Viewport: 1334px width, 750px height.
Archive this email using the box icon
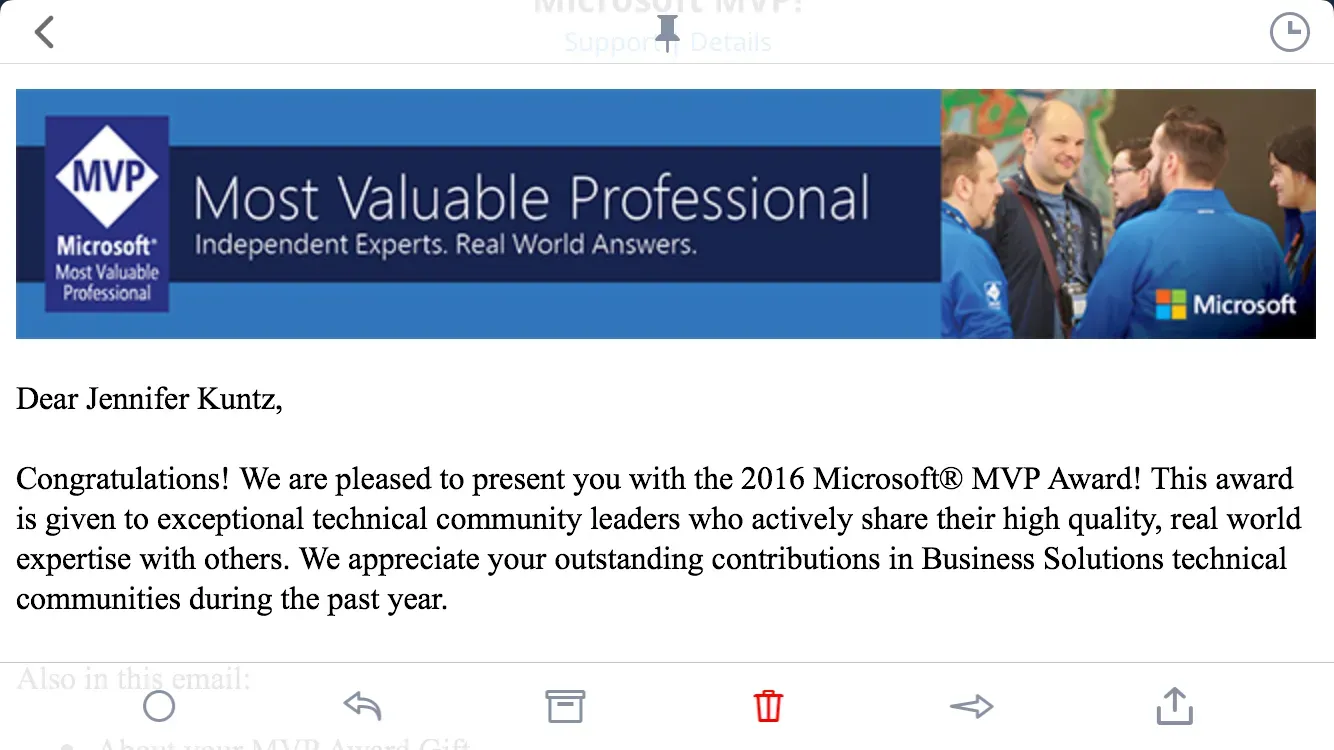point(565,707)
